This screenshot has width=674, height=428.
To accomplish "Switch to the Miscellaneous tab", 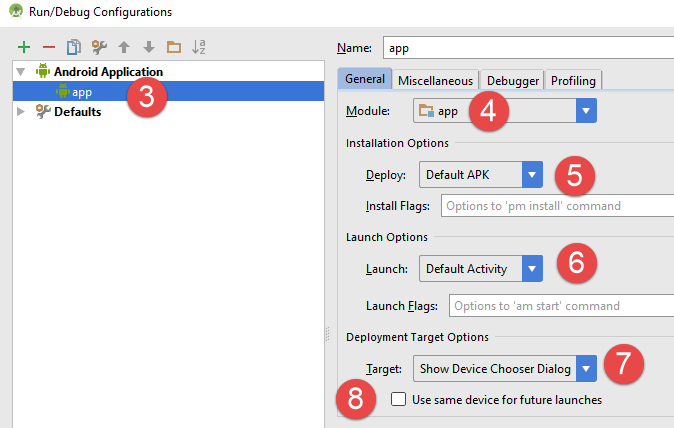I will coord(435,80).
